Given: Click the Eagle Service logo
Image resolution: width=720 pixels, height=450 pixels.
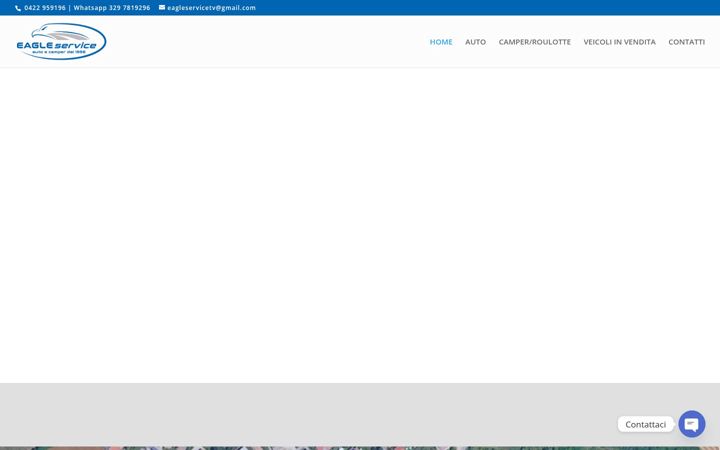Looking at the screenshot, I should (61, 41).
